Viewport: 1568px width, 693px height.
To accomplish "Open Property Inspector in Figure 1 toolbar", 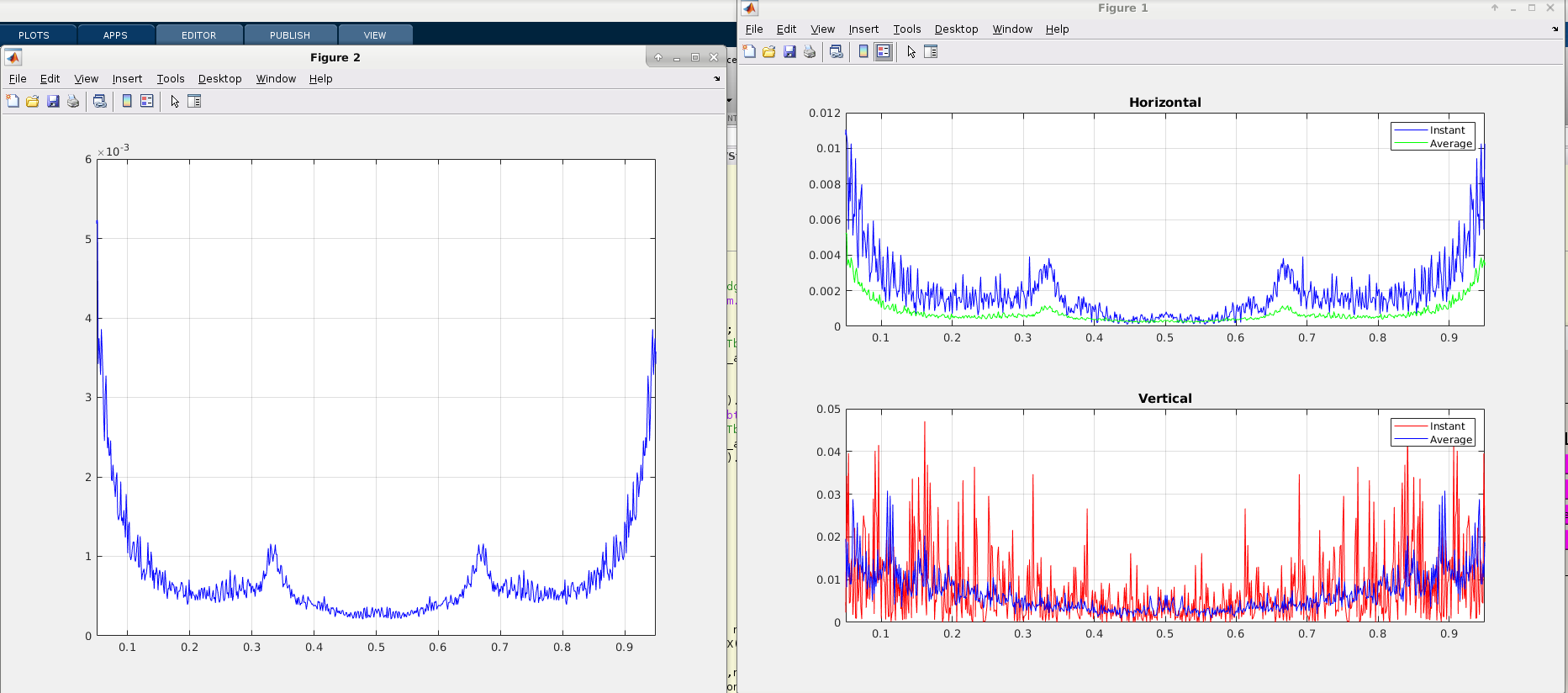I will (x=931, y=52).
